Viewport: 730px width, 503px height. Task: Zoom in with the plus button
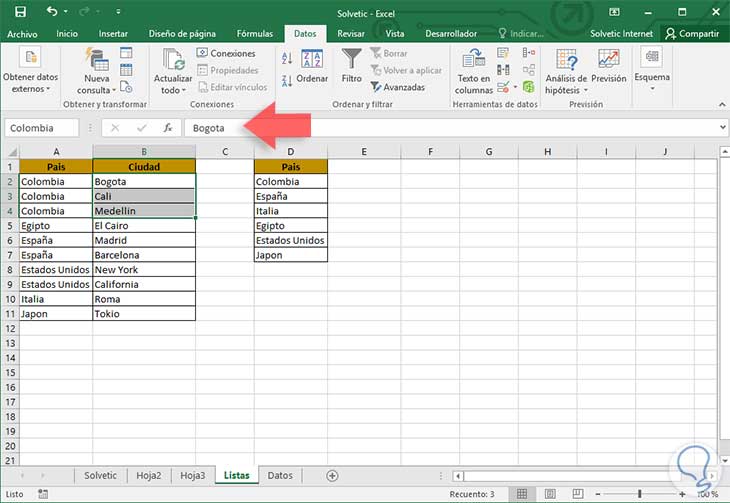682,494
